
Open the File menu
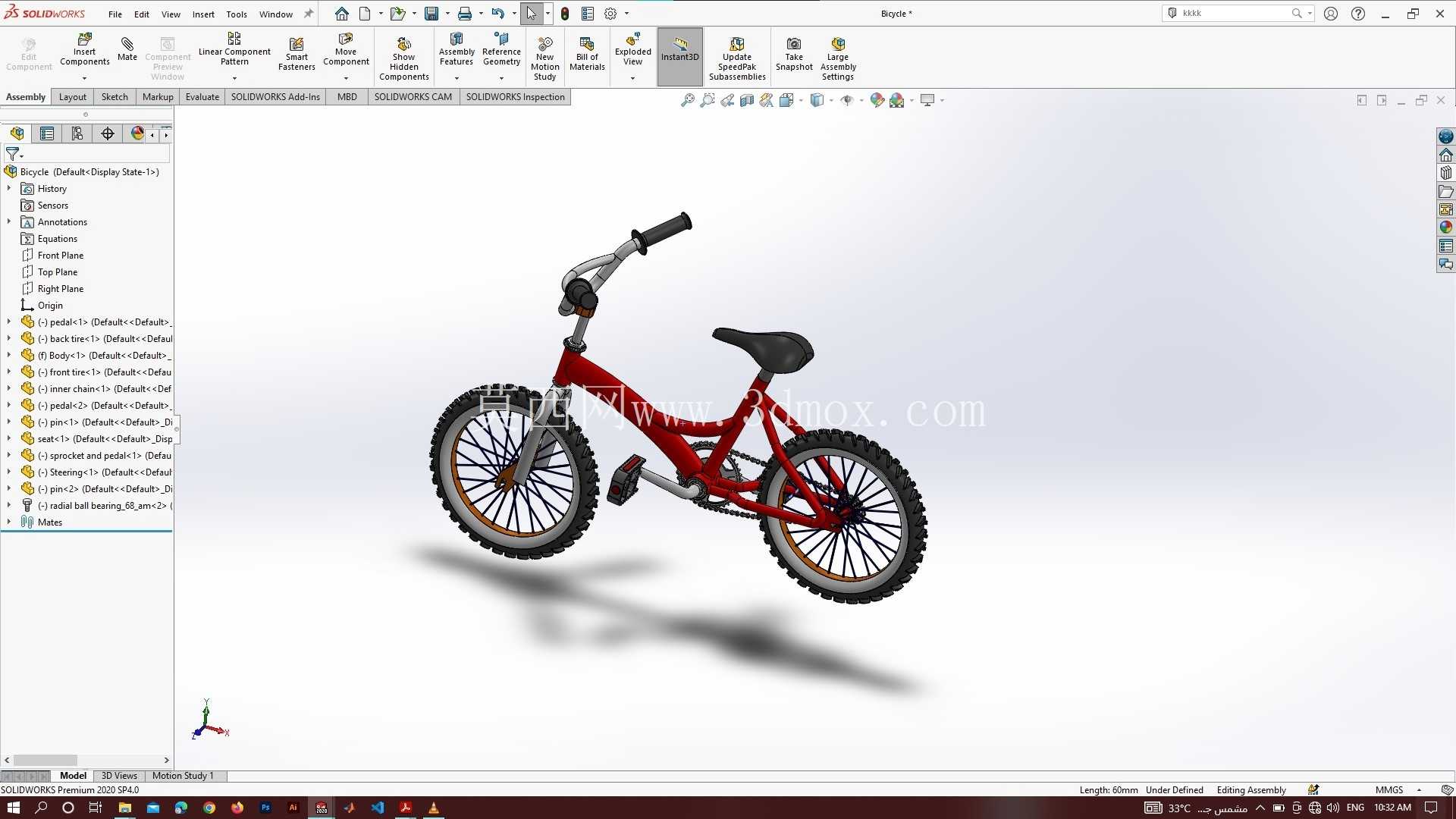pos(115,14)
